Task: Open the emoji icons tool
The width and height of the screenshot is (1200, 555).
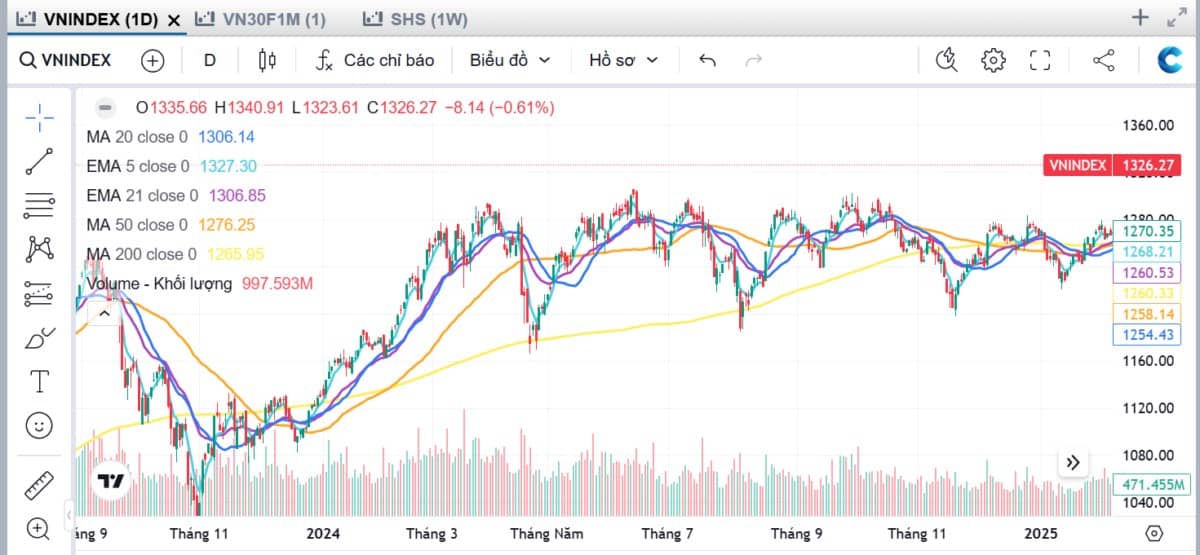Action: point(40,425)
